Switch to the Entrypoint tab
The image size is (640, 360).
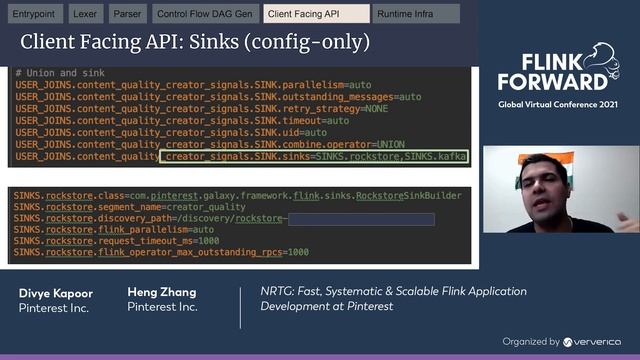click(35, 14)
